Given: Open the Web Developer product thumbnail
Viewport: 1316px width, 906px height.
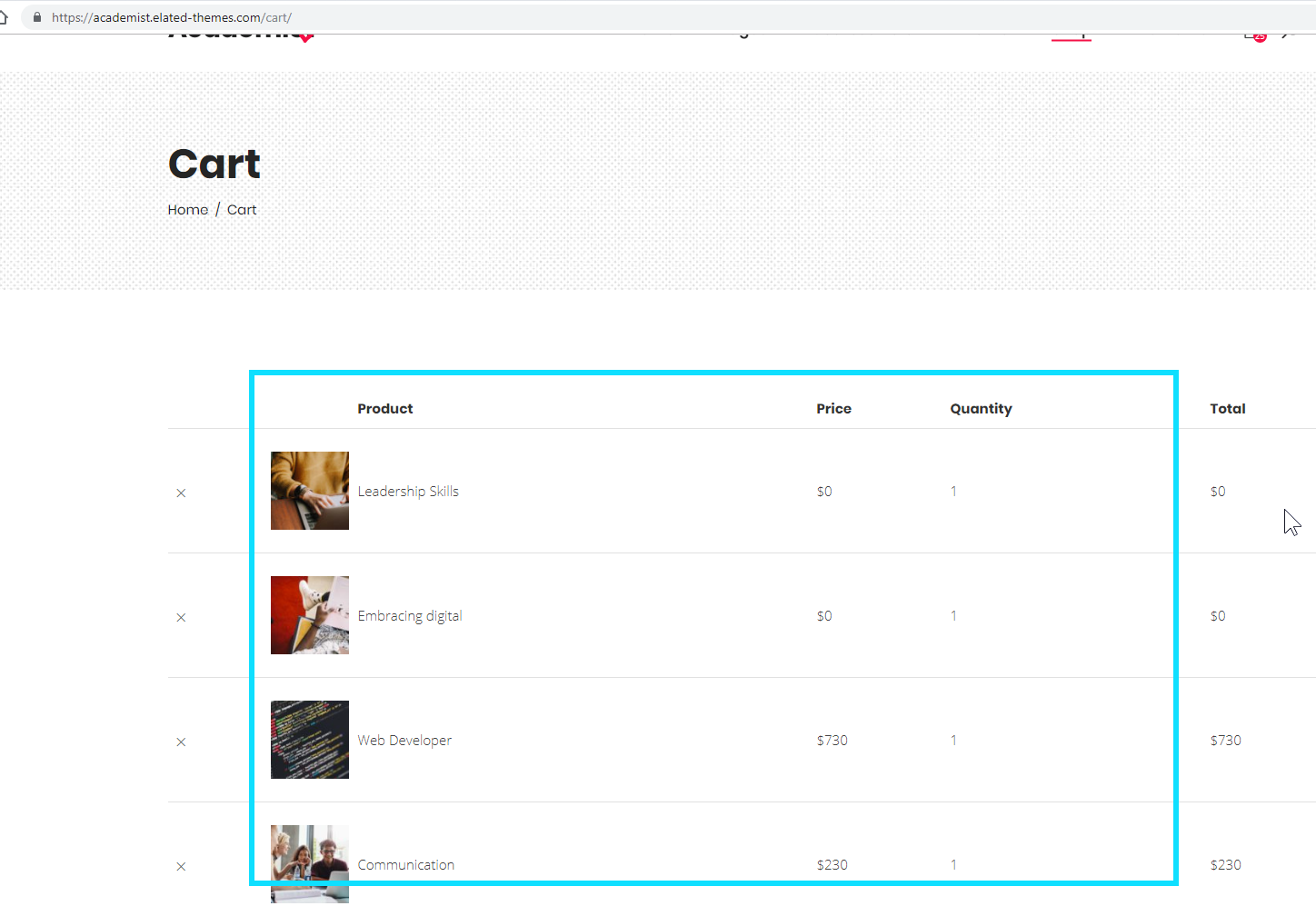Looking at the screenshot, I should point(310,740).
